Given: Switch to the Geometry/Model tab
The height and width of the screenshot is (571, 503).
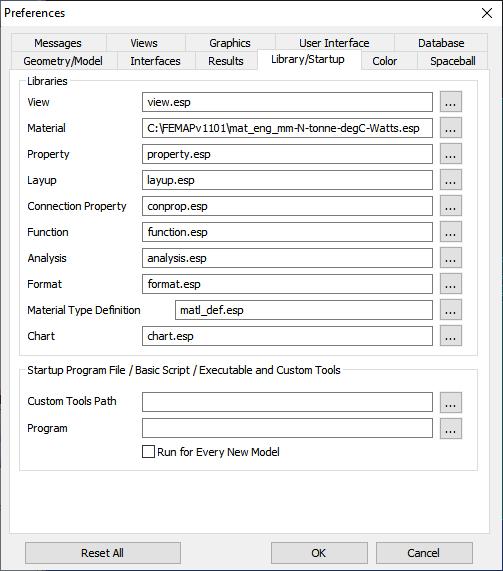Looking at the screenshot, I should (x=63, y=61).
